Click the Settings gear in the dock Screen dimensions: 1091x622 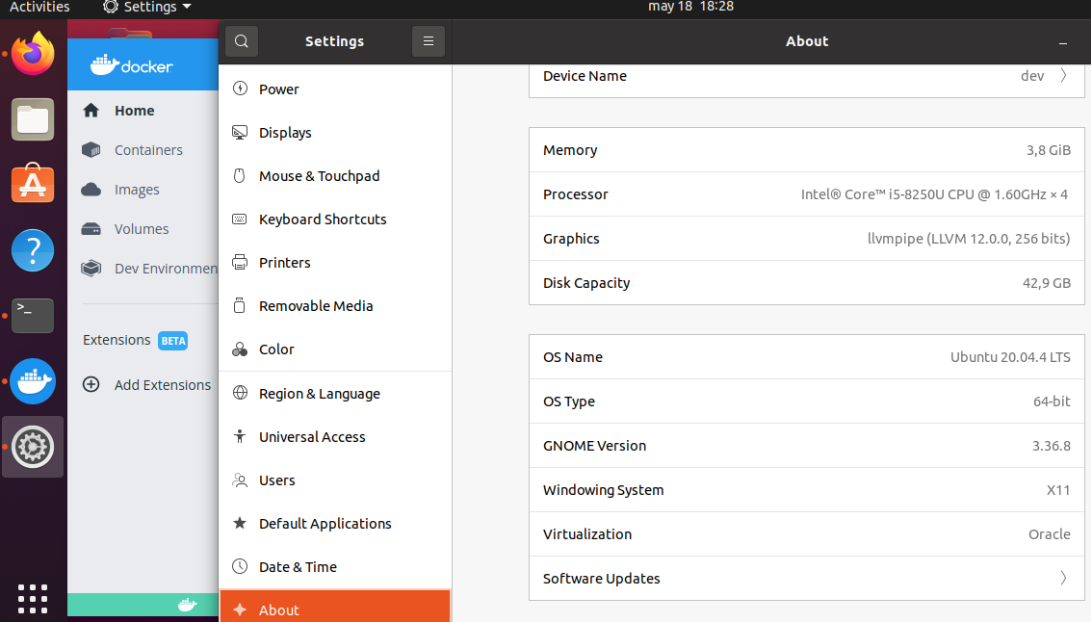click(33, 447)
